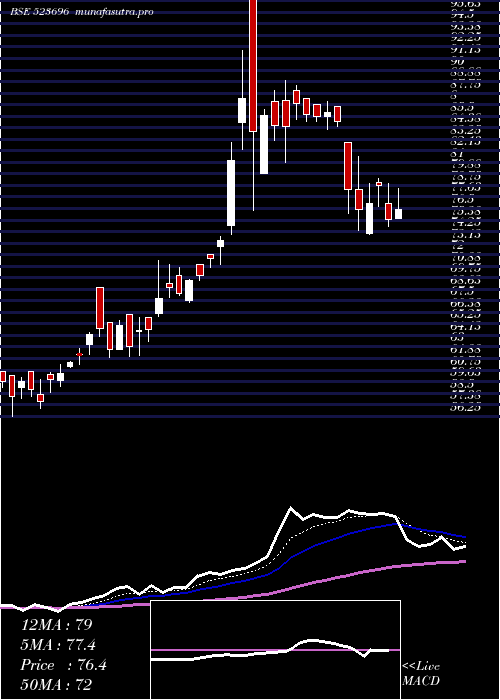
Task: Click the 'Price : 76.4' readout
Action: click(63, 665)
